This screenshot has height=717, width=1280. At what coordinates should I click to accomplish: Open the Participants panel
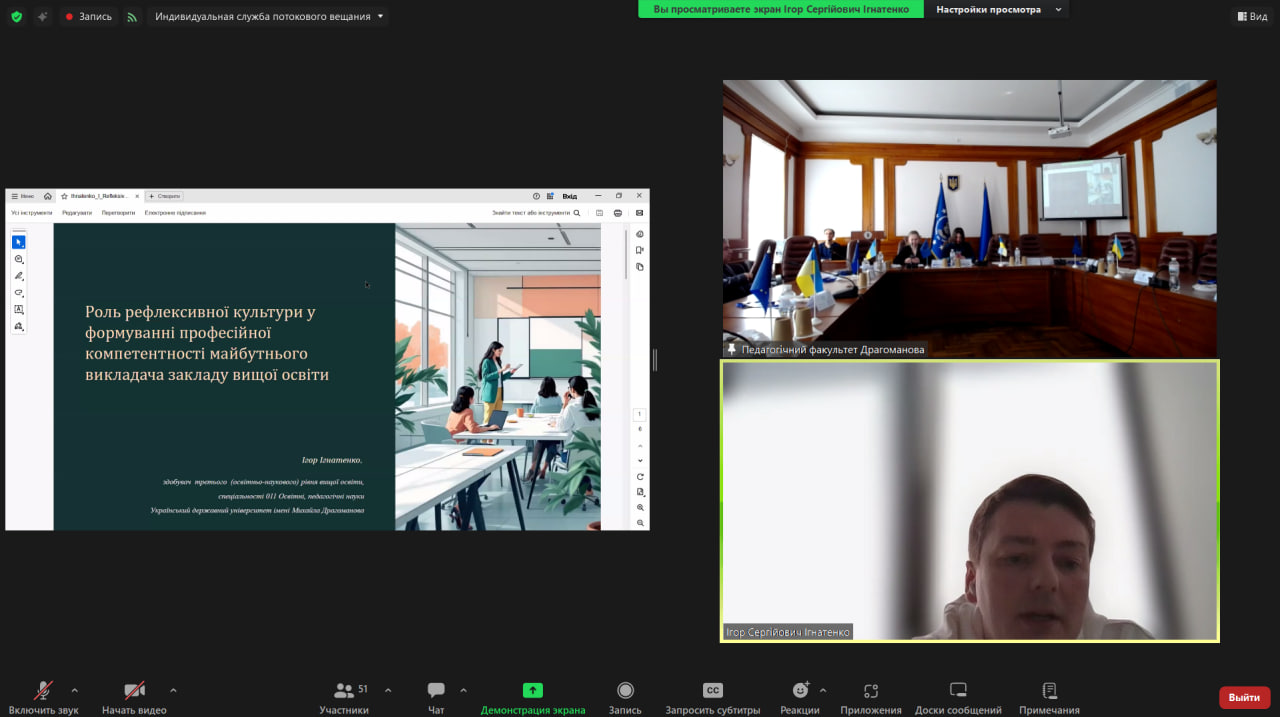click(344, 697)
